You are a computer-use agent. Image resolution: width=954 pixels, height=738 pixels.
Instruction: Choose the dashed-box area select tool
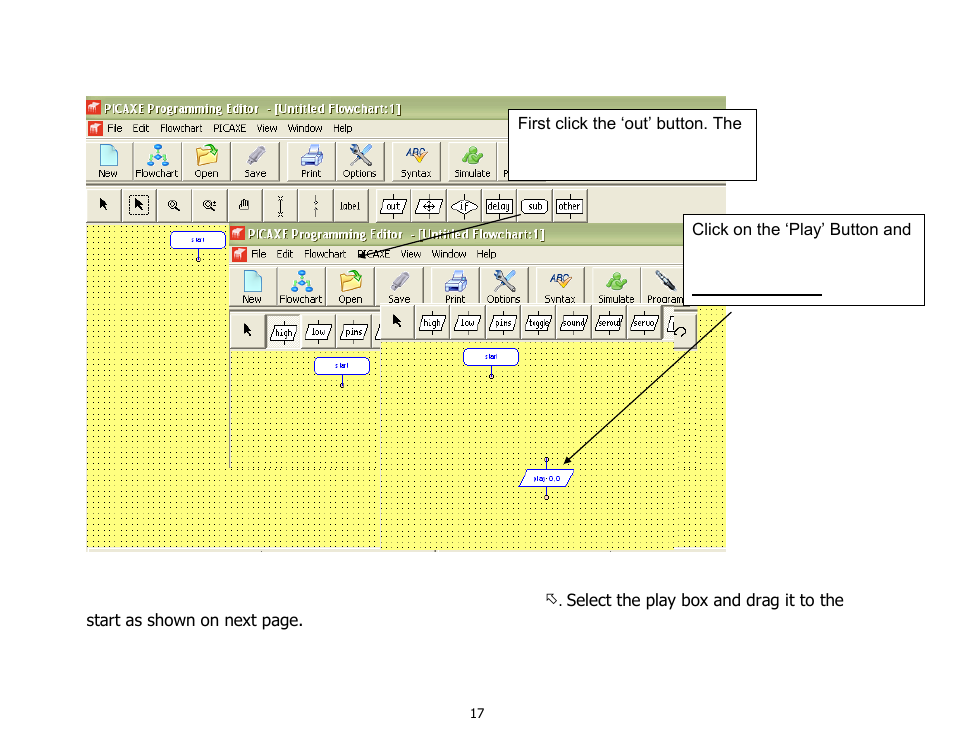coord(139,205)
